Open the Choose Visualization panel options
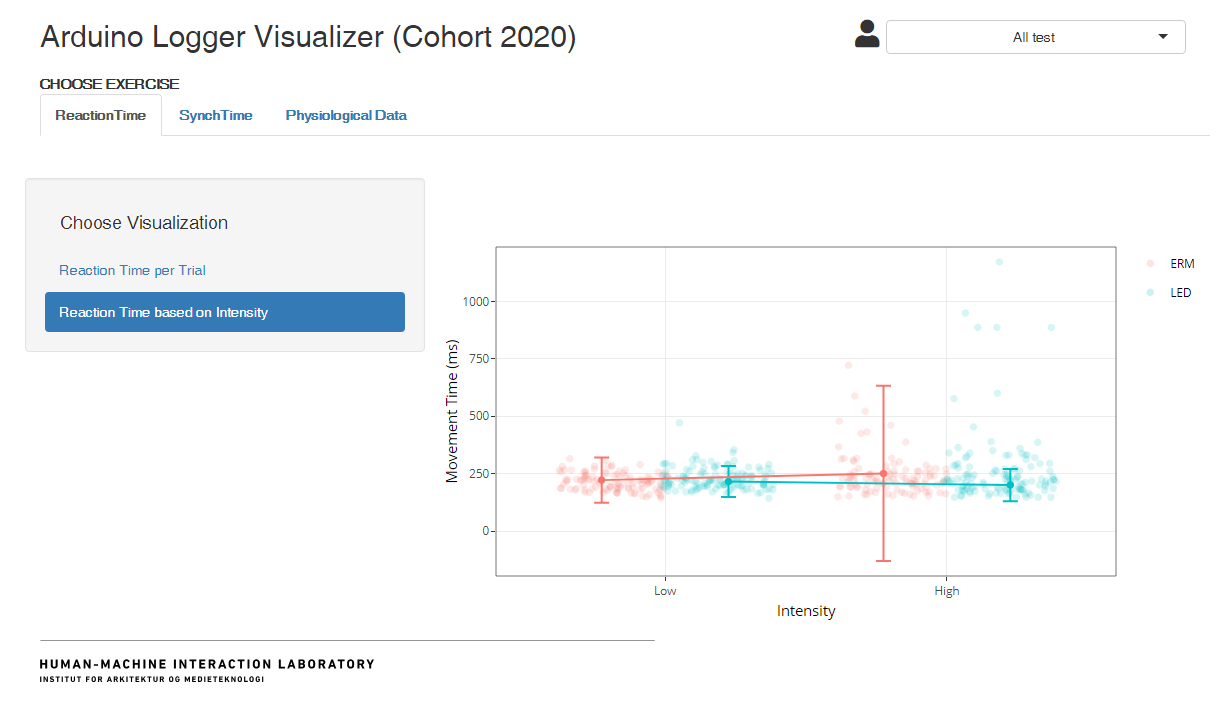 144,222
